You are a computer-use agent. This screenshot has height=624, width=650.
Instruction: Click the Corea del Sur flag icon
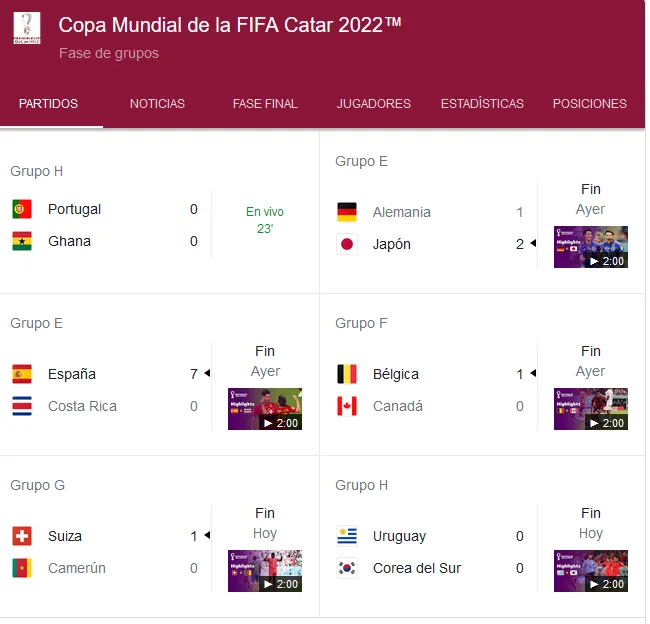[348, 570]
